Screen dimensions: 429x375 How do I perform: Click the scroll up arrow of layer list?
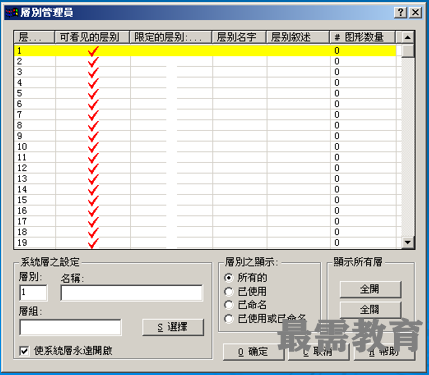pos(408,37)
